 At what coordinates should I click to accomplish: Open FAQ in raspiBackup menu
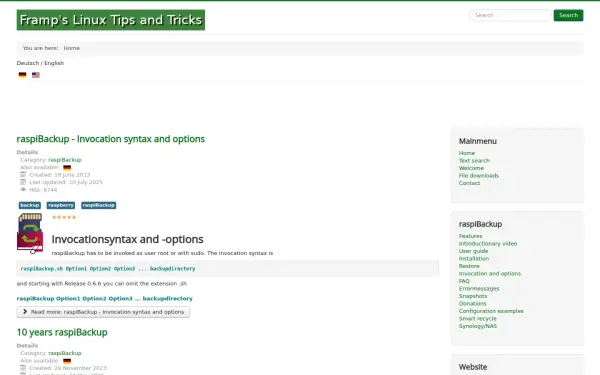pyautogui.click(x=464, y=281)
